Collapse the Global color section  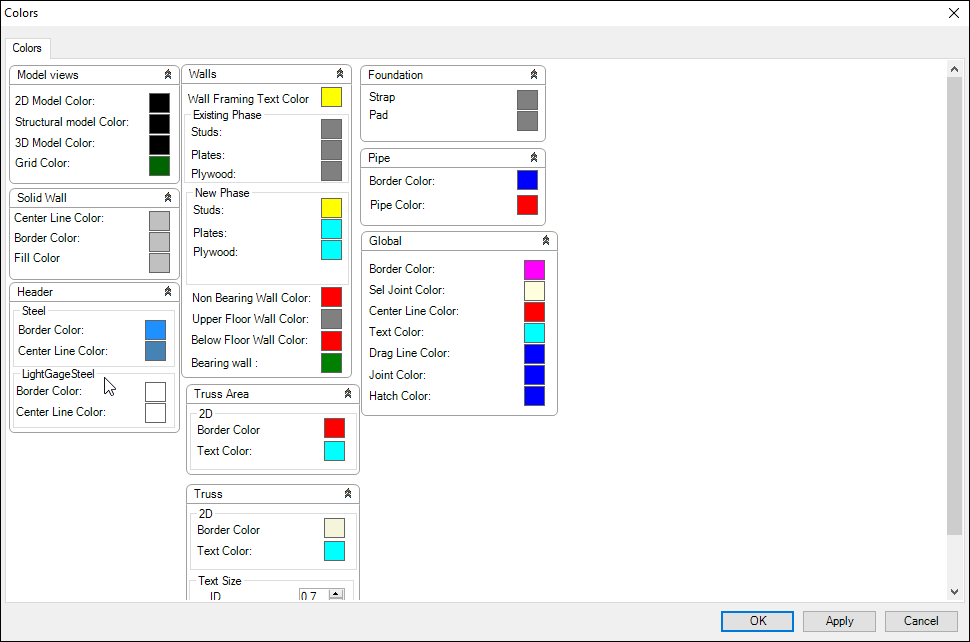(546, 241)
